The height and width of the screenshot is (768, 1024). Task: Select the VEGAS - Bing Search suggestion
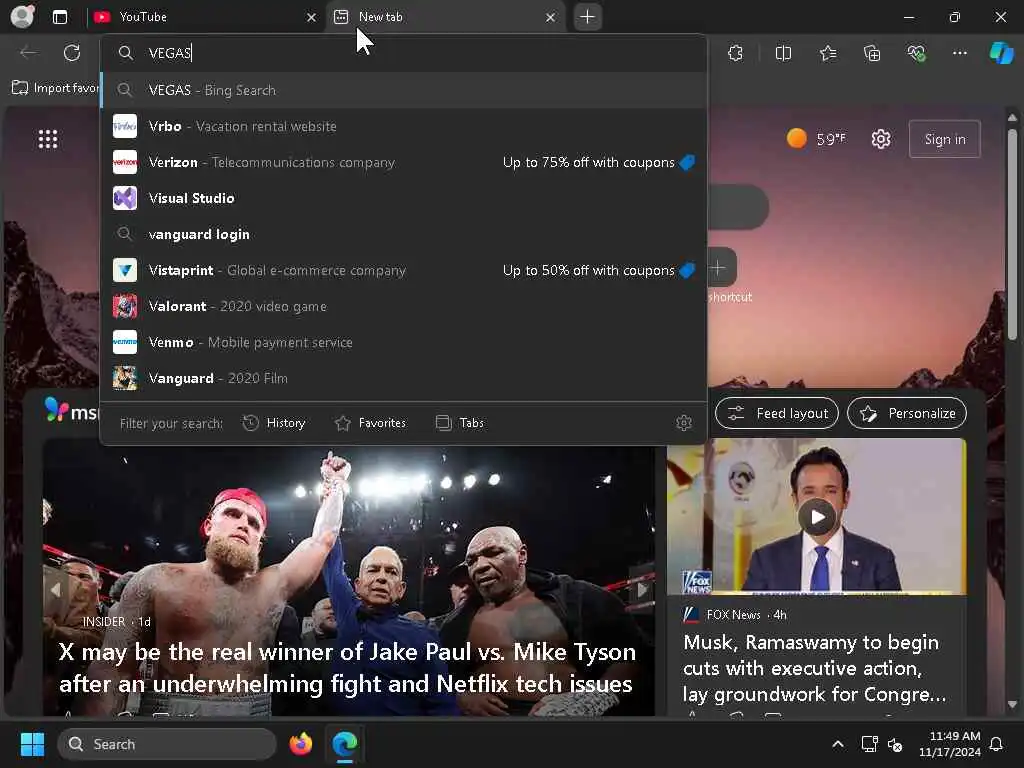click(x=404, y=90)
